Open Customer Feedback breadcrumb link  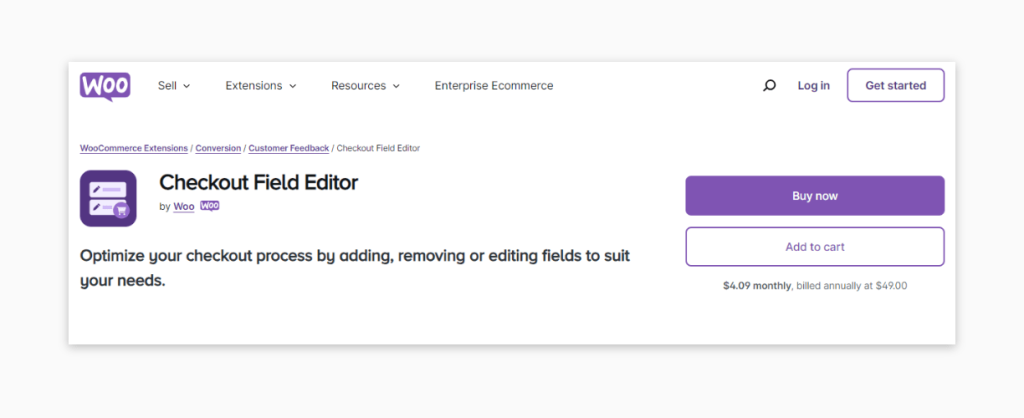289,148
